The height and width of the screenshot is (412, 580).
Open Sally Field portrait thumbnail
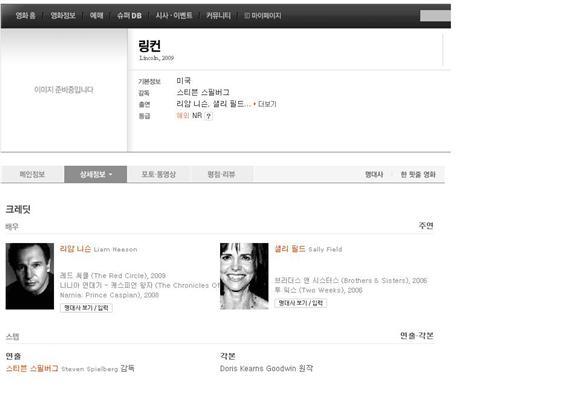[244, 276]
